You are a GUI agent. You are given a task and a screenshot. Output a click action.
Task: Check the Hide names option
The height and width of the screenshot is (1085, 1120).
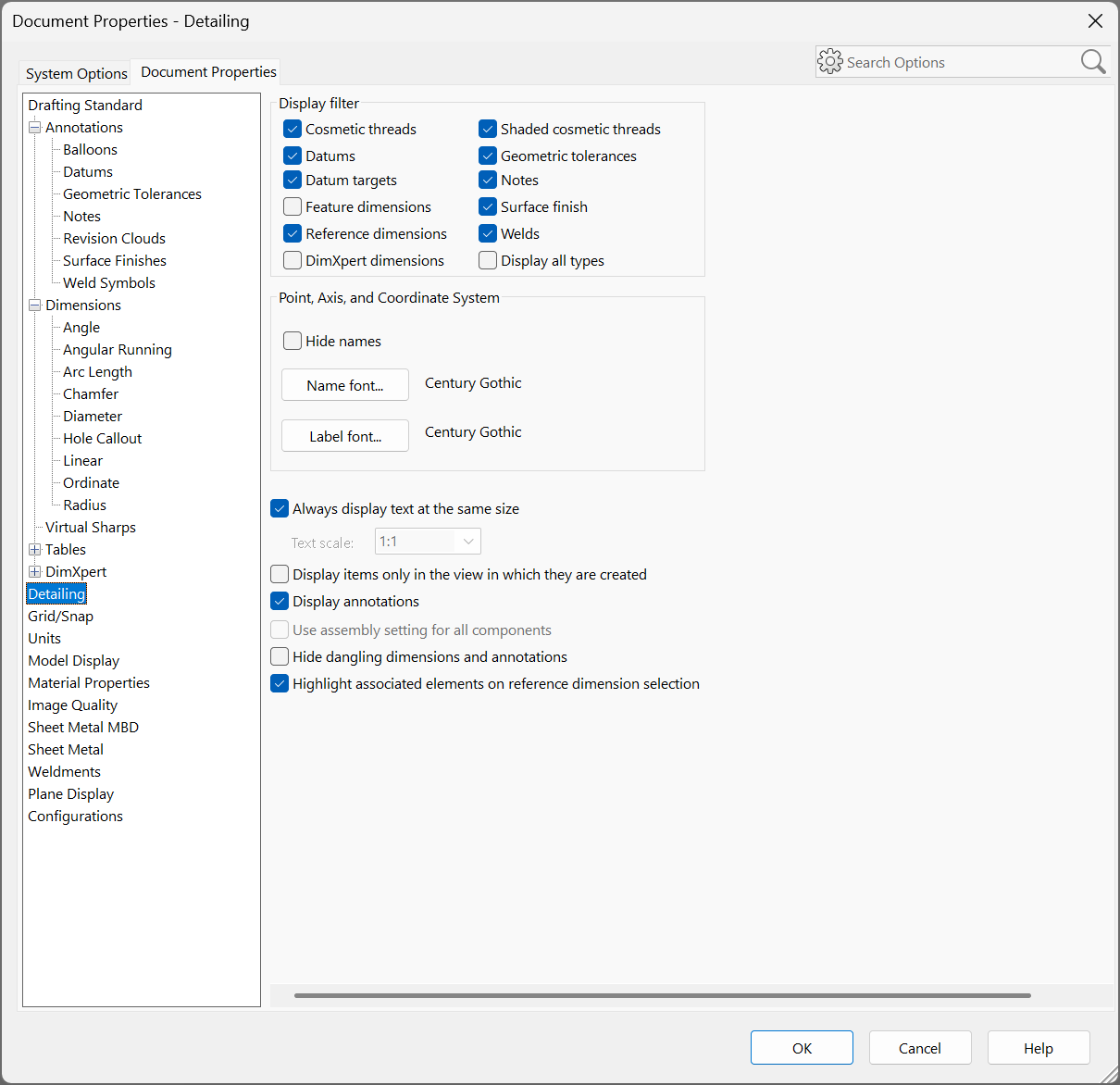point(292,341)
